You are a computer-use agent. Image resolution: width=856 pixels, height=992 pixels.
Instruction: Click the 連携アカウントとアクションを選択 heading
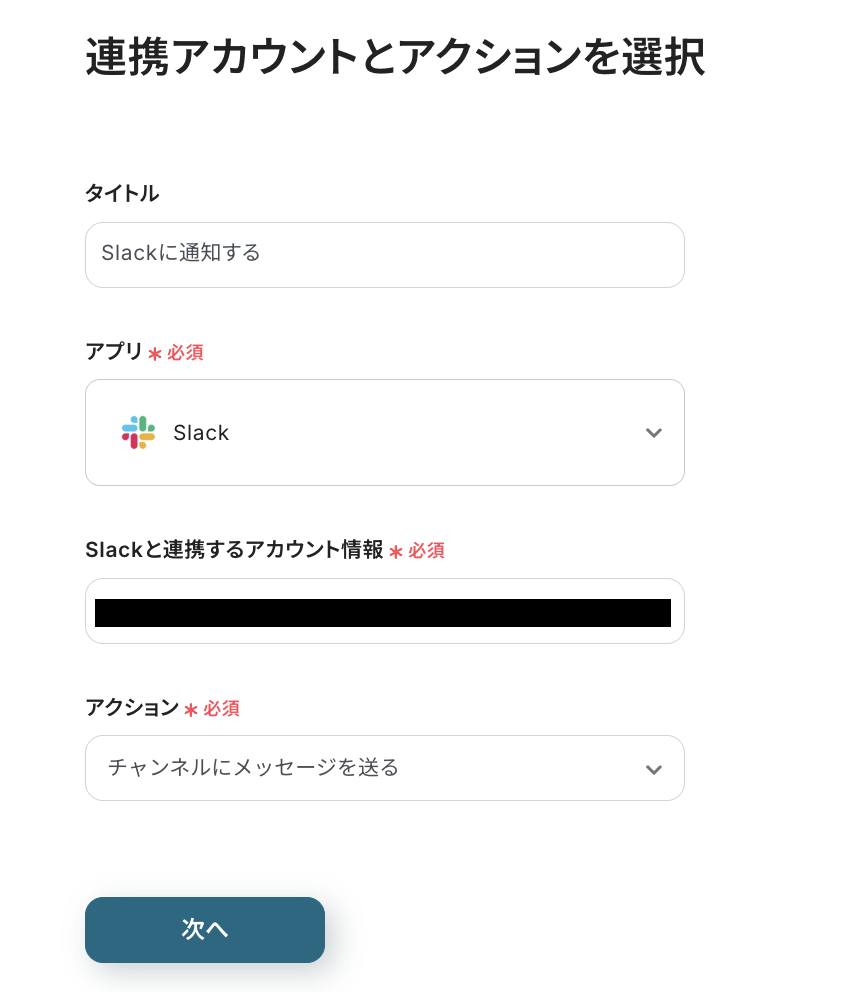(395, 58)
